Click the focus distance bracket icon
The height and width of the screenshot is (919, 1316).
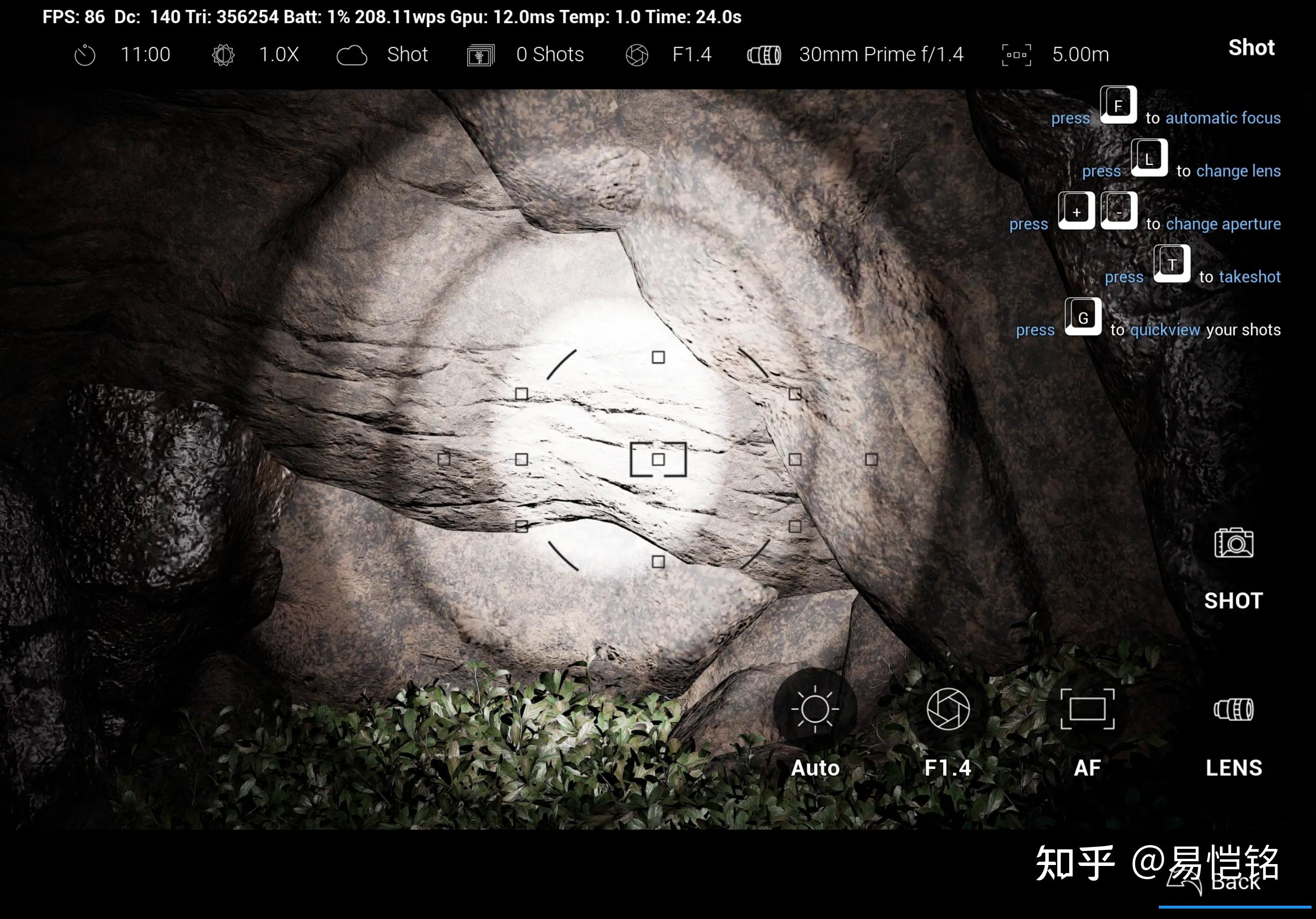pyautogui.click(x=1016, y=55)
